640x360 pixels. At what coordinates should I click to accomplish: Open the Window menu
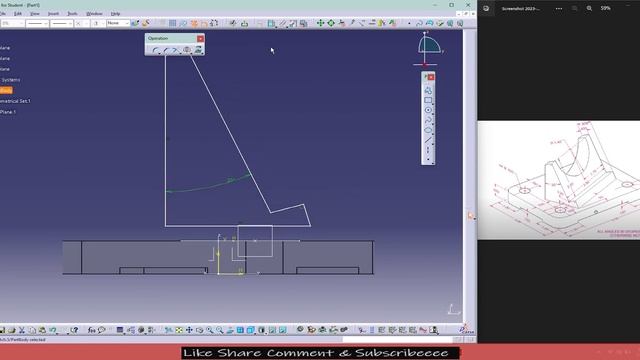tap(94, 13)
